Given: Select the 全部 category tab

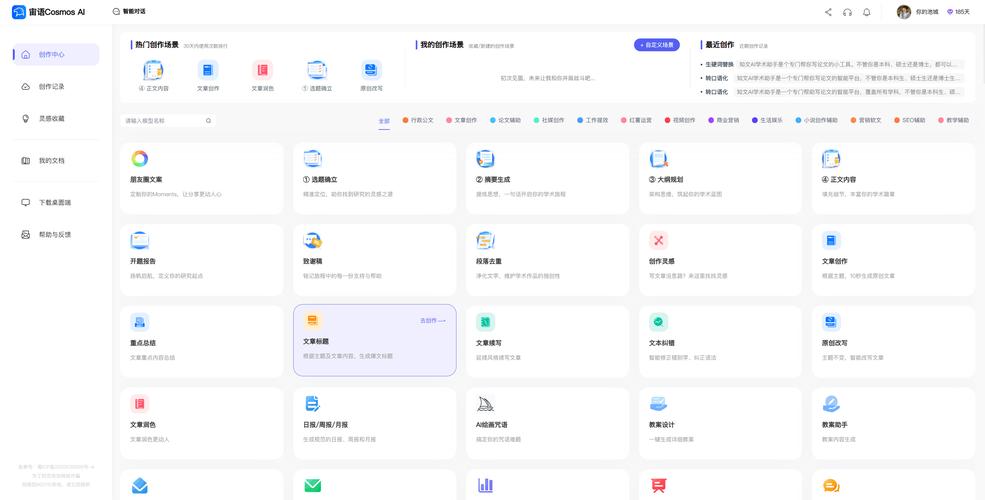Looking at the screenshot, I should [384, 121].
